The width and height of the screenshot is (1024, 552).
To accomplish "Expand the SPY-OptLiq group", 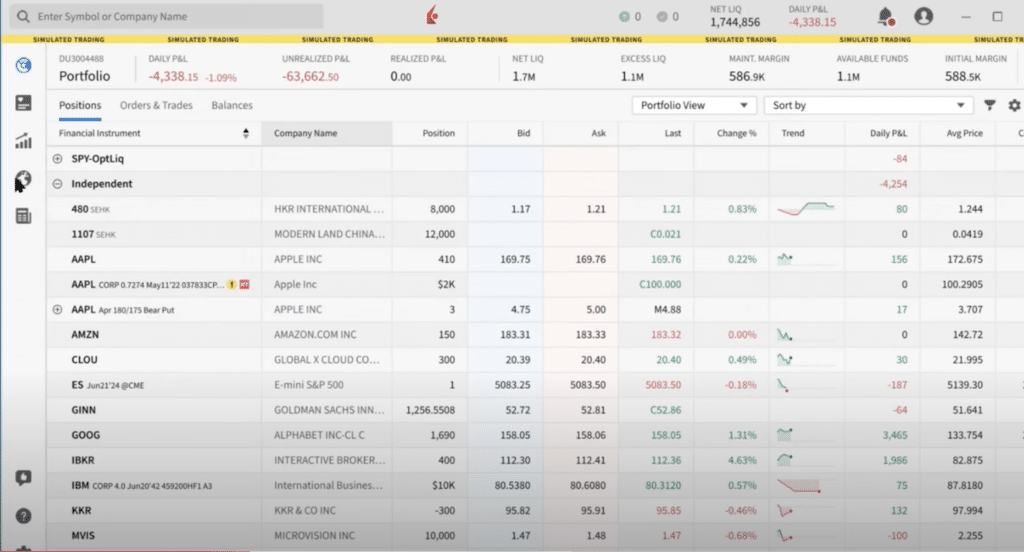I will point(57,159).
